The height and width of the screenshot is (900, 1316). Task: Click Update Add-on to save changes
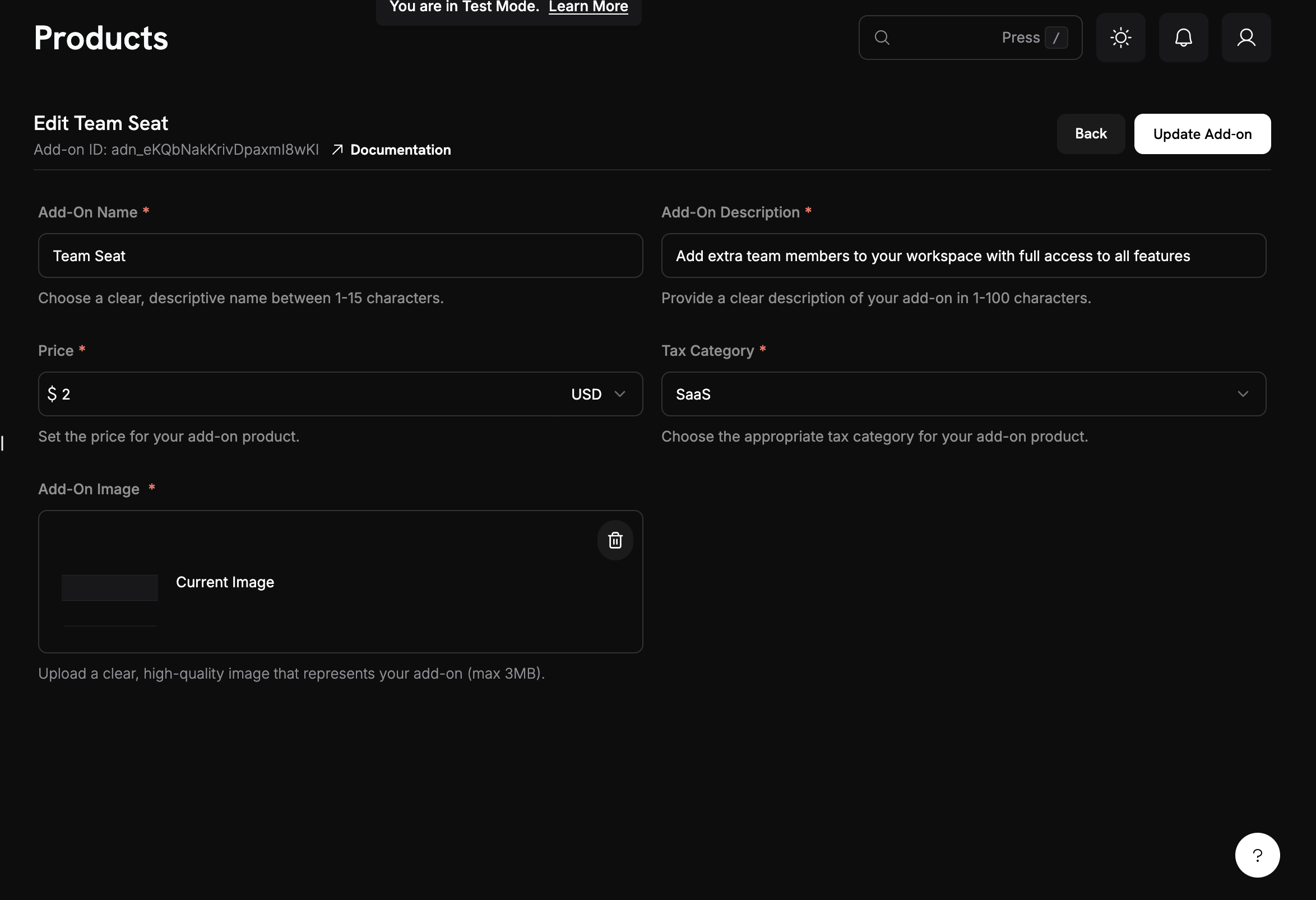pos(1202,133)
